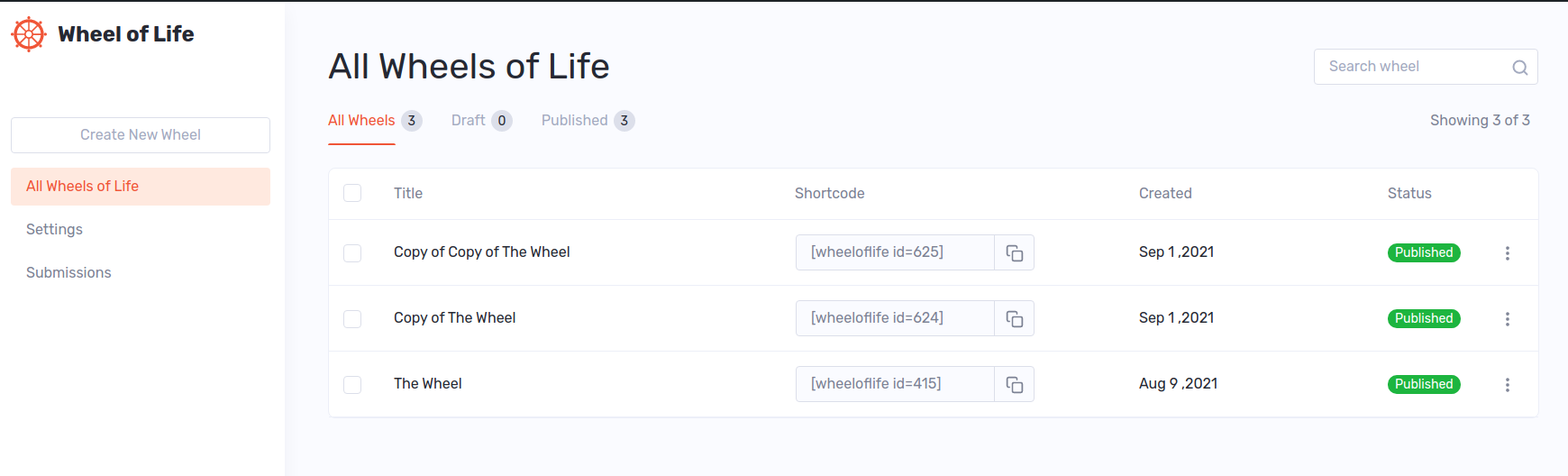Check the box for Copy of Copy of The Wheel
Screen dimensions: 1568x476
click(352, 253)
